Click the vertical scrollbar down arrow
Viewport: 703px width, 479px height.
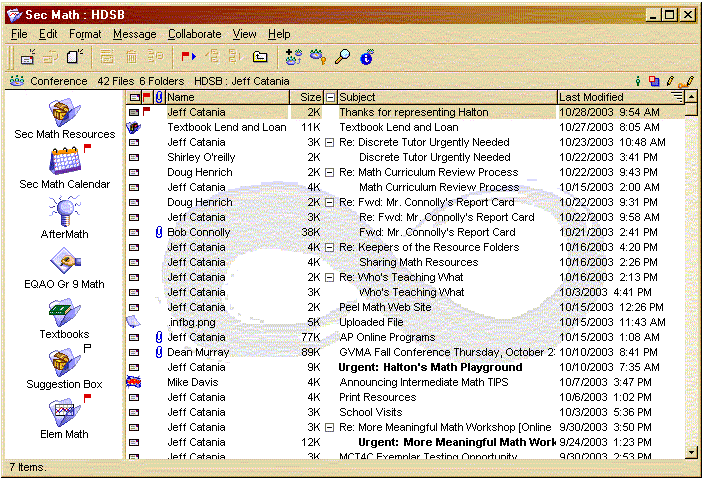[x=692, y=452]
